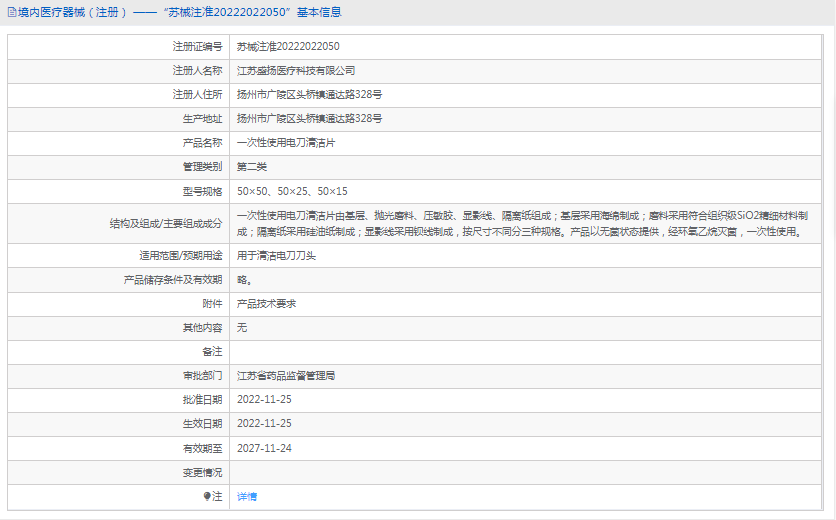Click the 有效期至 row label
Image resolution: width=836 pixels, height=520 pixels.
coord(202,448)
